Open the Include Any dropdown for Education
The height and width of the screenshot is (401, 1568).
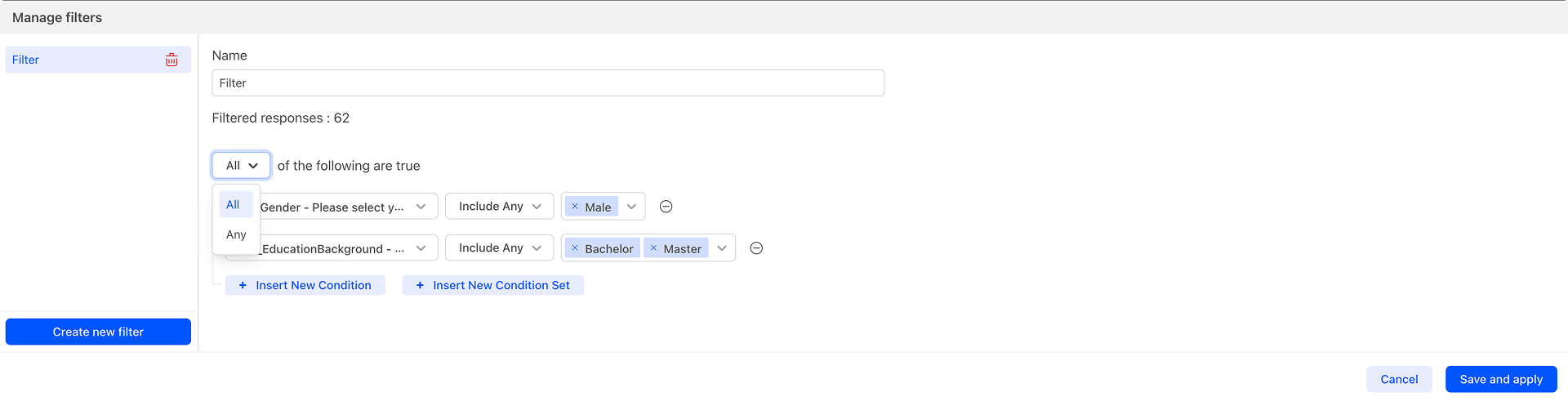pyautogui.click(x=499, y=248)
